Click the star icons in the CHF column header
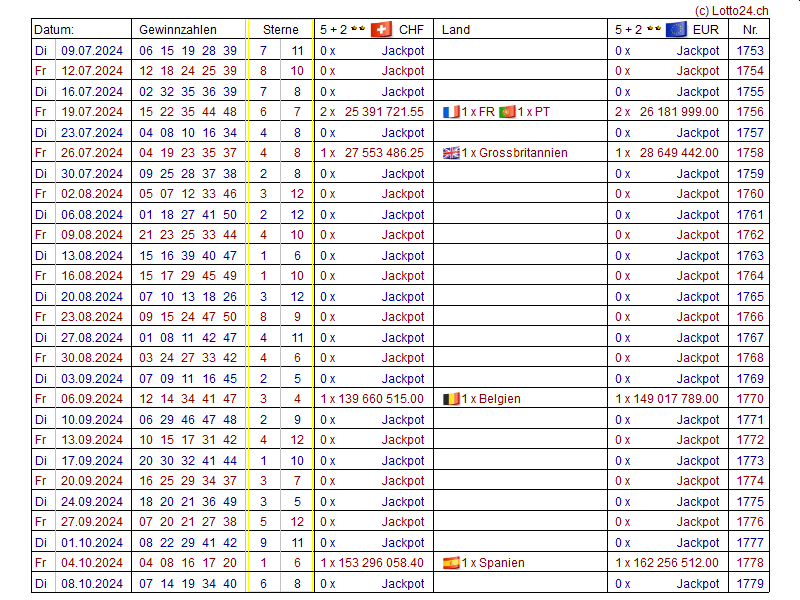The width and height of the screenshot is (800, 600). click(x=358, y=30)
